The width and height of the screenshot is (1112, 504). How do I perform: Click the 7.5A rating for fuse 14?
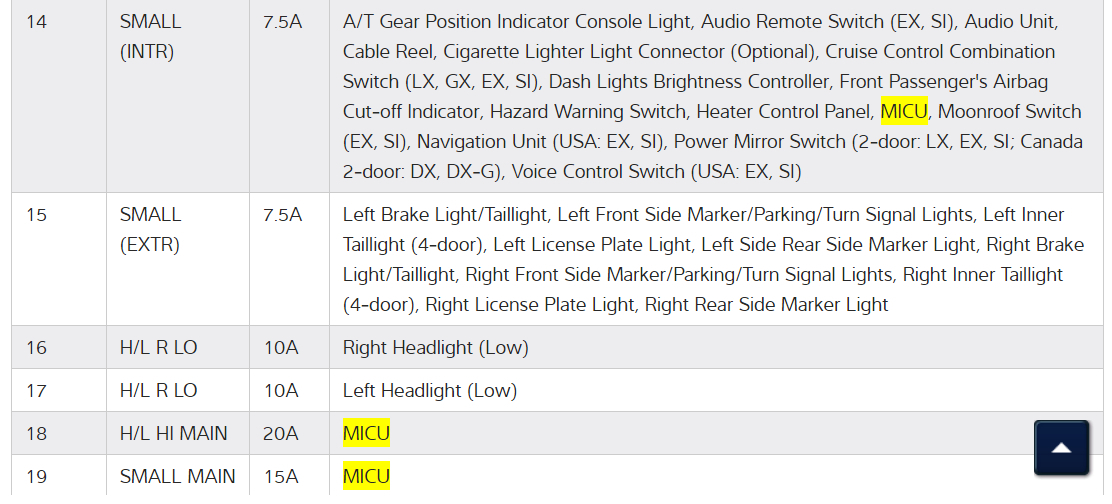tap(282, 21)
